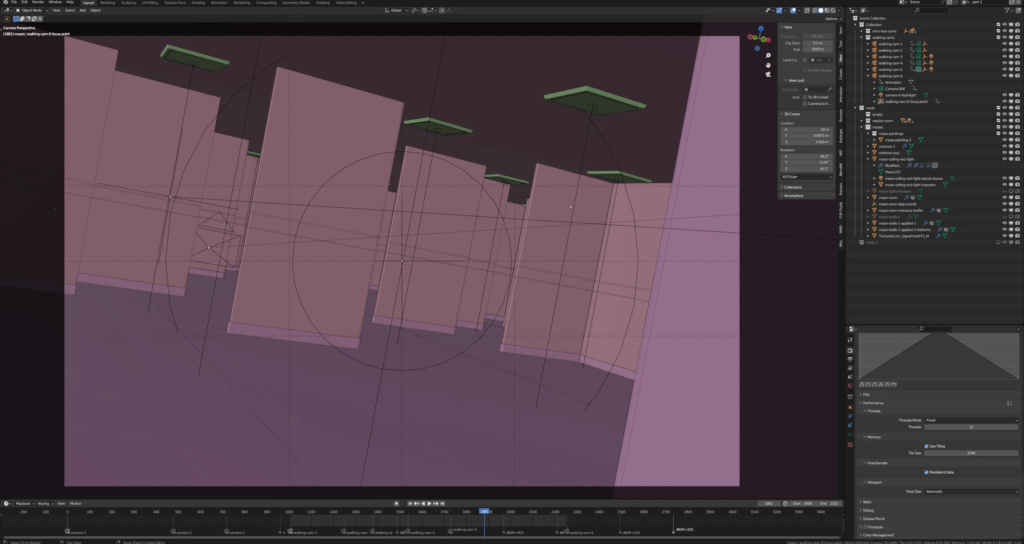The height and width of the screenshot is (544, 1024).
Task: Open the Object Mode dropdown
Action: [x=30, y=10]
